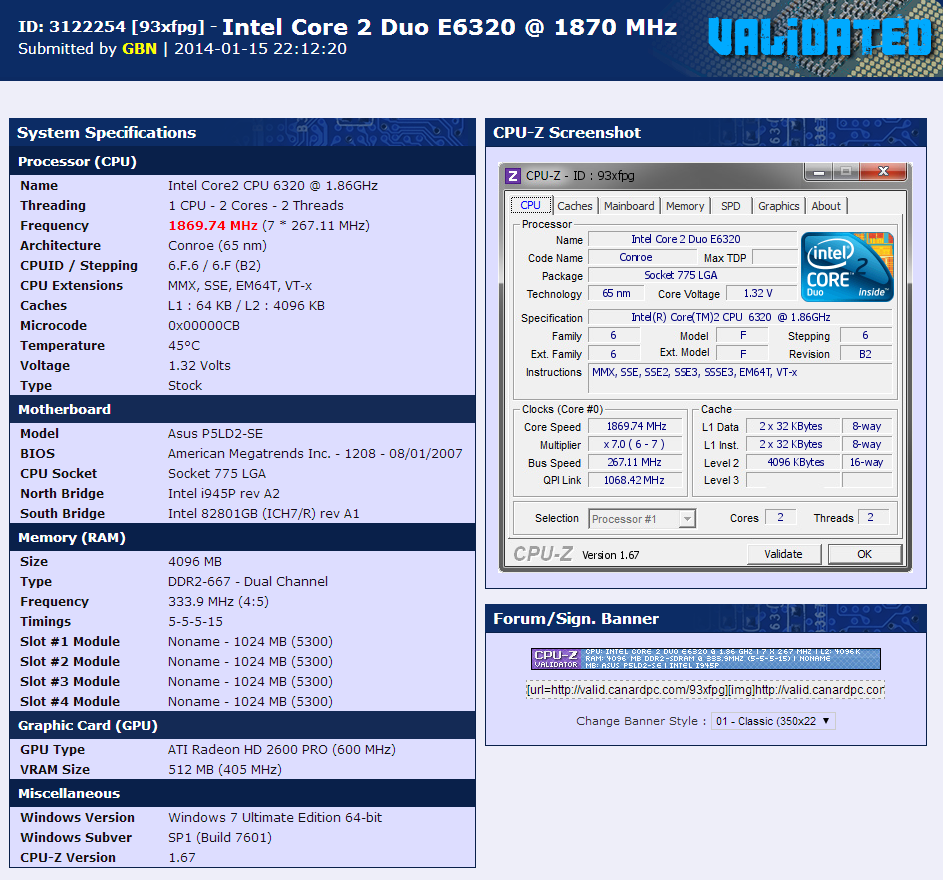The height and width of the screenshot is (880, 943).
Task: Click the red 1869.74 MHz frequency text
Action: pos(213,226)
